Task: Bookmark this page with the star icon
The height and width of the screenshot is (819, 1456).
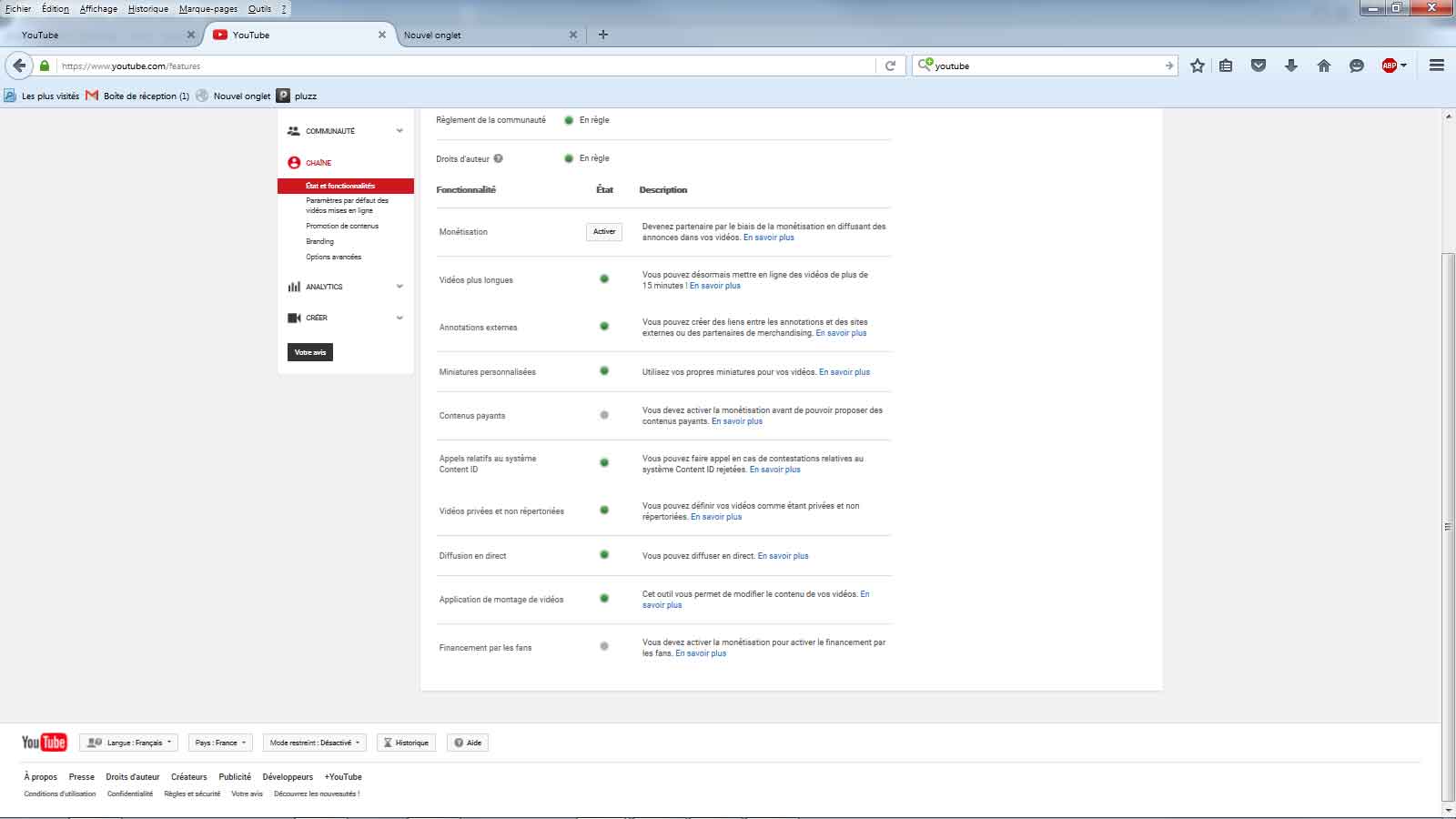Action: pos(1198,66)
